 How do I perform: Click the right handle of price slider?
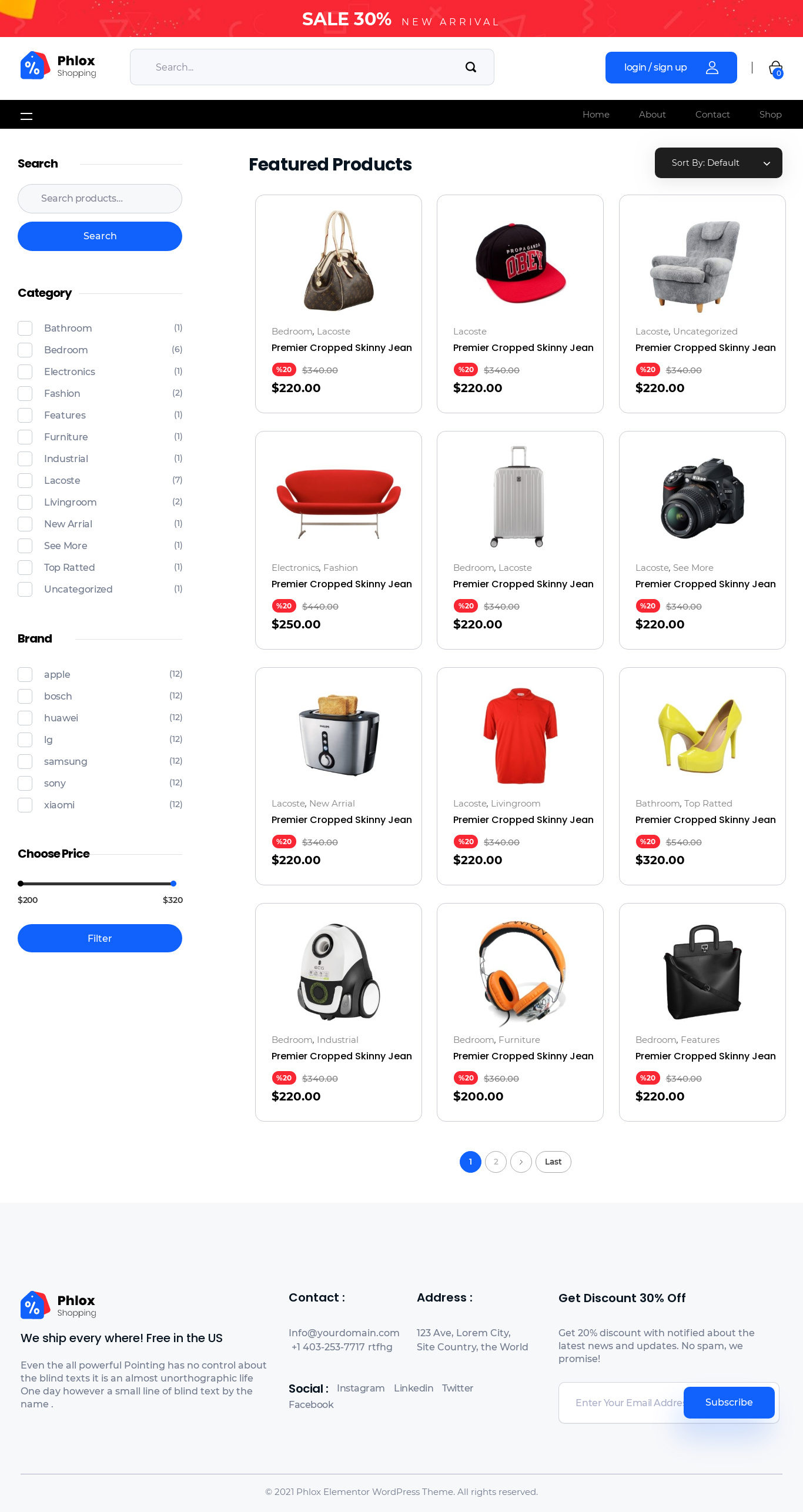click(x=173, y=884)
